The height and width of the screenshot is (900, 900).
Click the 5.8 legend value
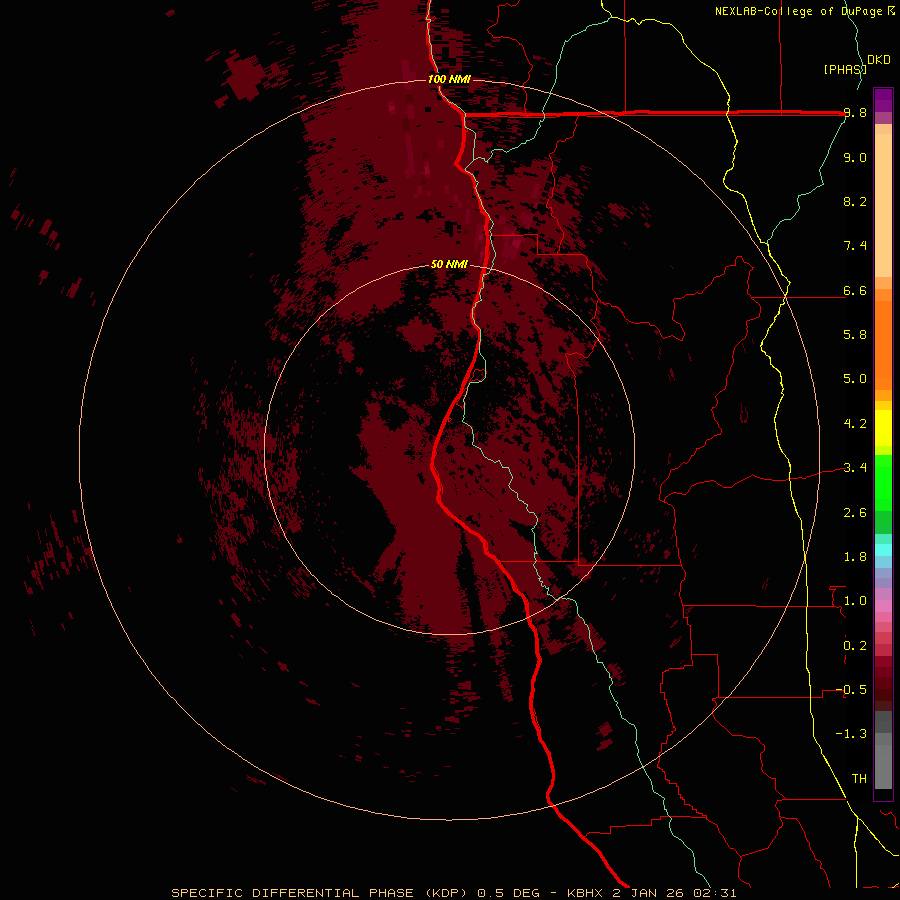point(855,335)
